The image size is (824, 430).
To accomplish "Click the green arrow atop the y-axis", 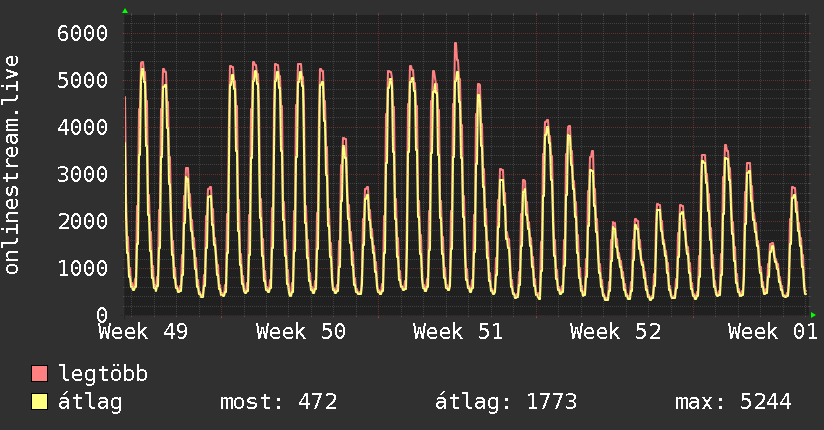I will coord(125,11).
